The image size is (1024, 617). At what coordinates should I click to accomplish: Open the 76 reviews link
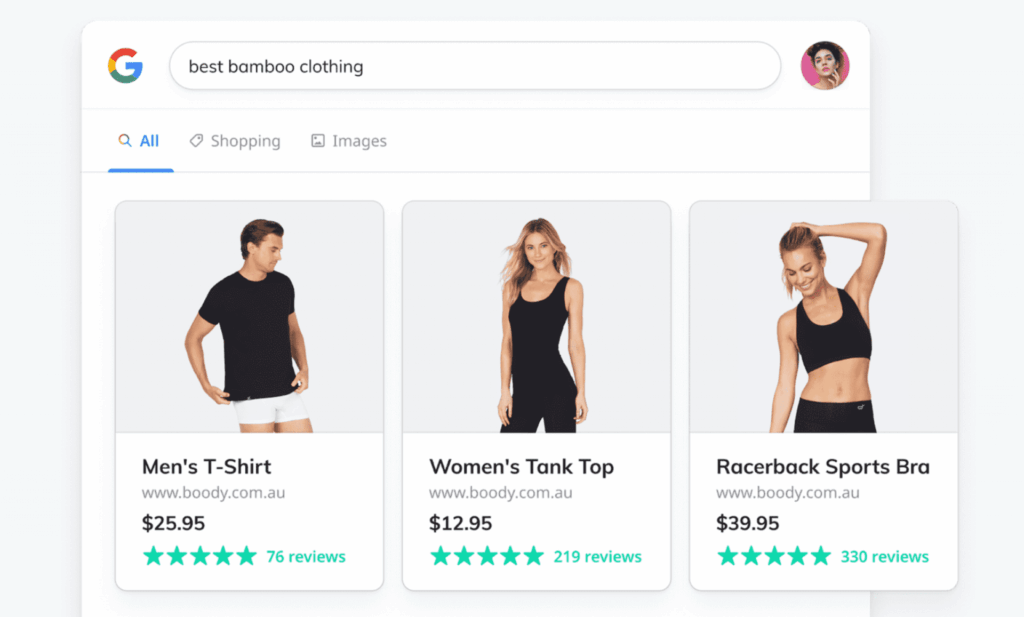[305, 557]
